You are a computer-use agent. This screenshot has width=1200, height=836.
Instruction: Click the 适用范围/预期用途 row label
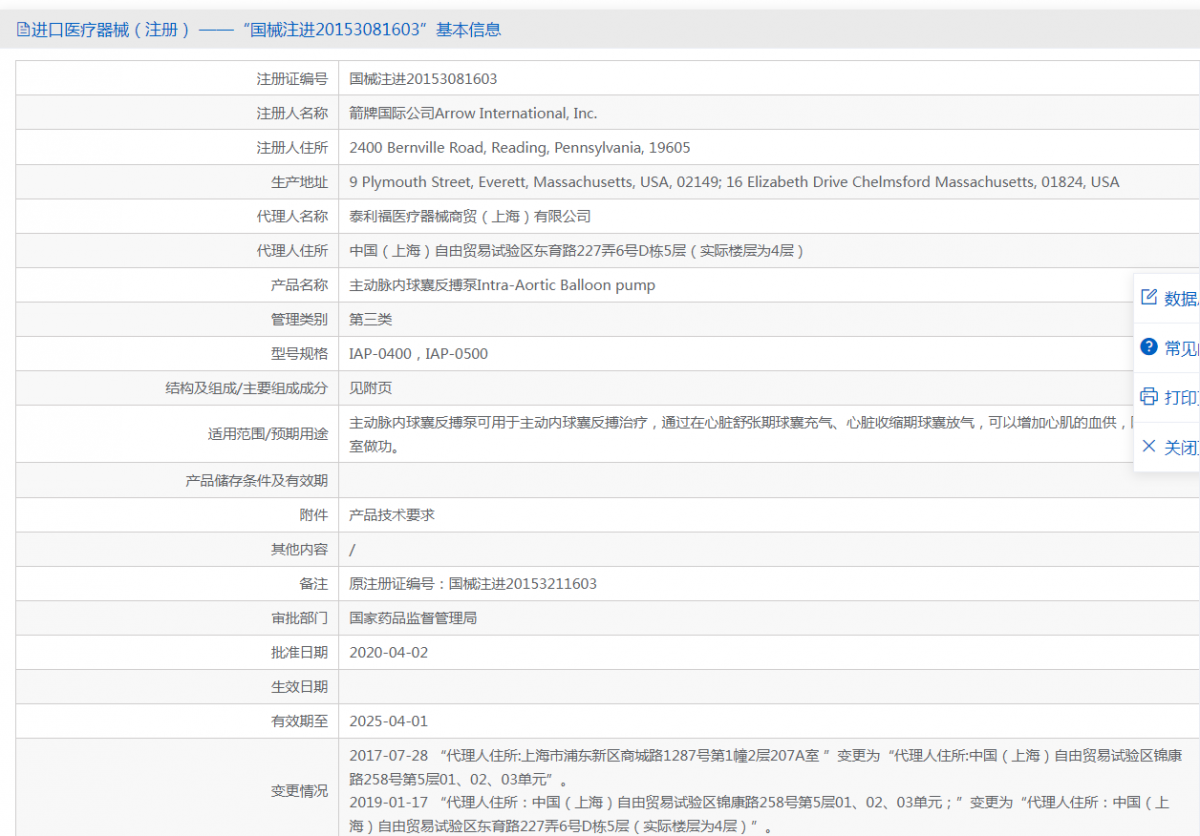pos(267,434)
